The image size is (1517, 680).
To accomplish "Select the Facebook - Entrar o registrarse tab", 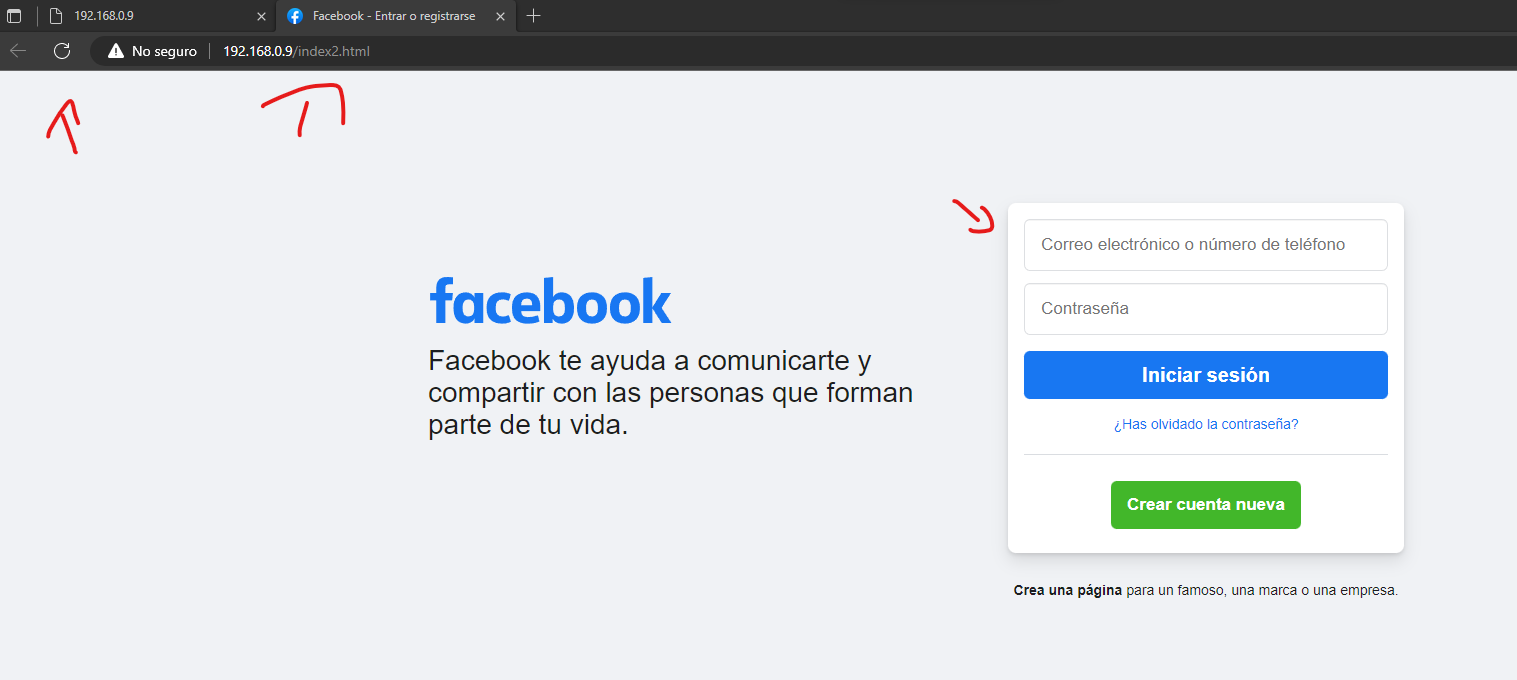I will pos(396,16).
